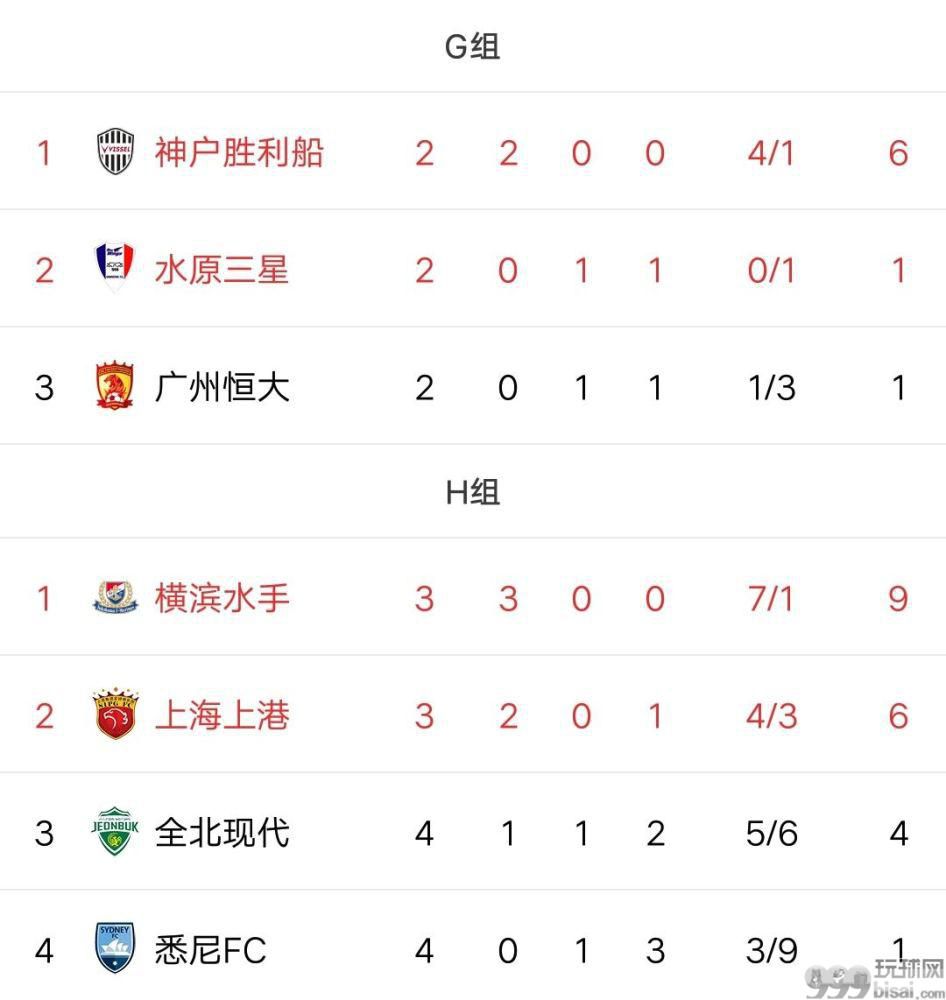Image resolution: width=946 pixels, height=1000 pixels.
Task: Open the 全北现代 team name
Action: (222, 833)
